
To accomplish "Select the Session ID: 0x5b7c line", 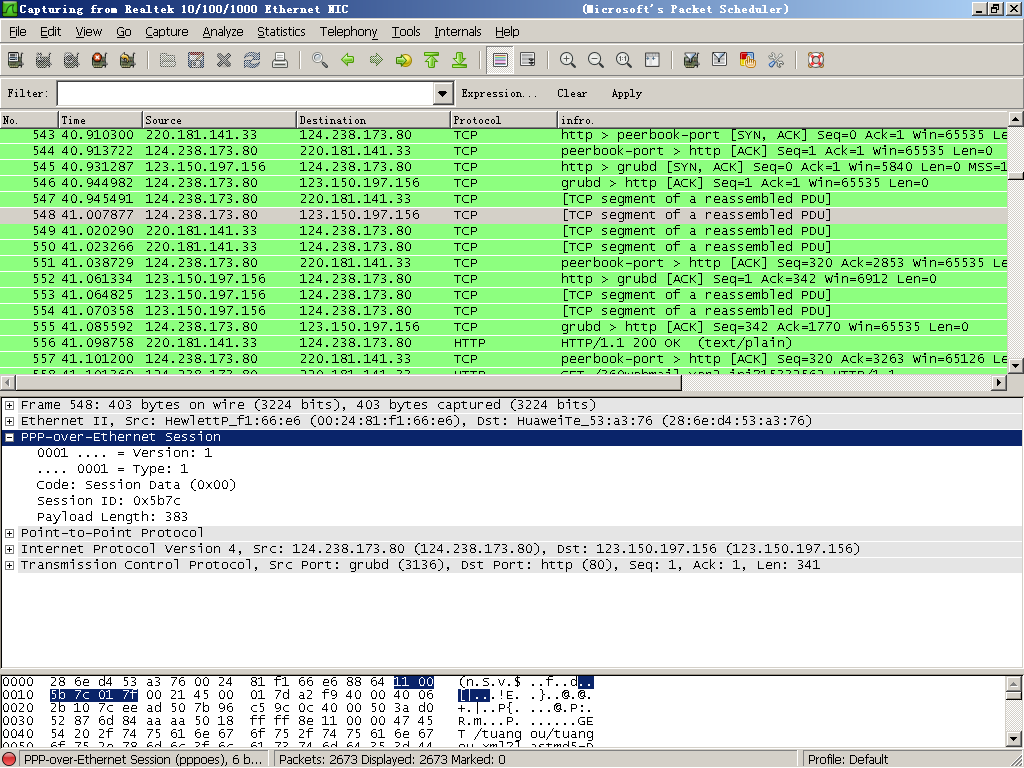I will tap(108, 501).
